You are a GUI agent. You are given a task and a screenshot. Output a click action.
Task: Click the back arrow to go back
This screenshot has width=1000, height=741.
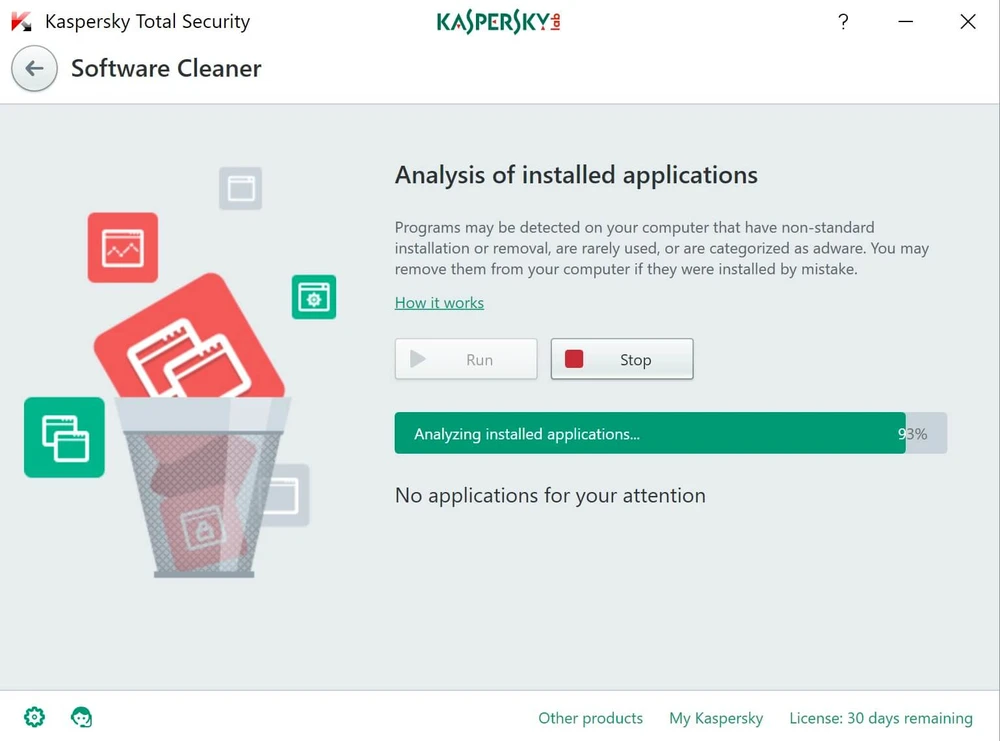[x=34, y=69]
